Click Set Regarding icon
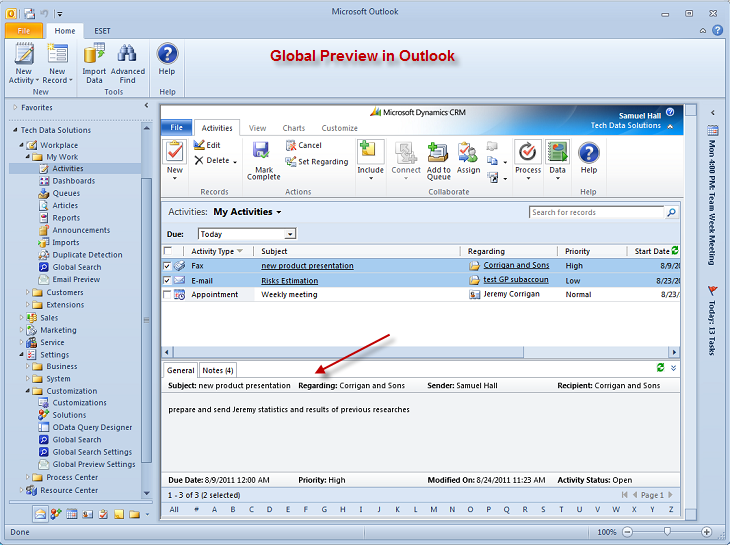The height and width of the screenshot is (545, 730). tap(291, 161)
